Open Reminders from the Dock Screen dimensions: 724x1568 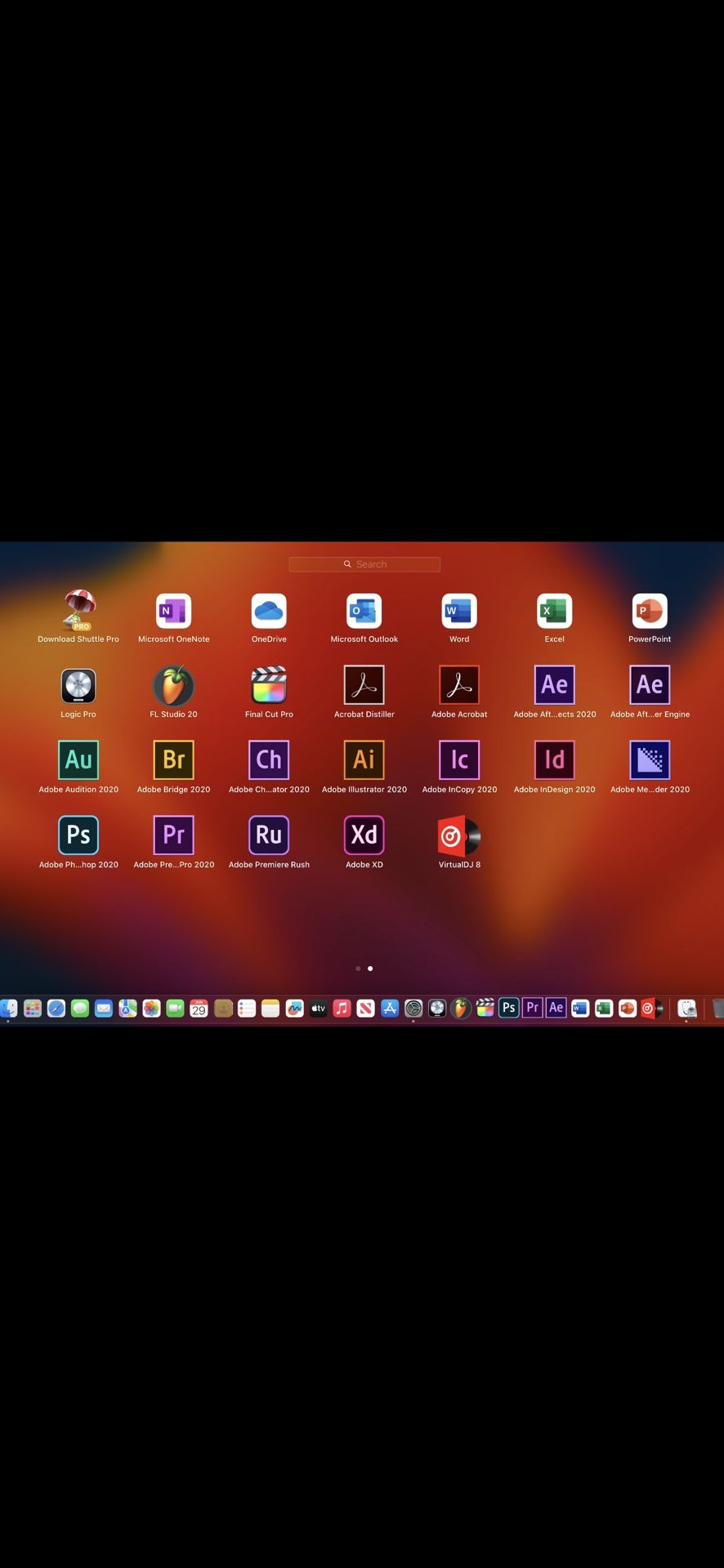pos(247,1009)
